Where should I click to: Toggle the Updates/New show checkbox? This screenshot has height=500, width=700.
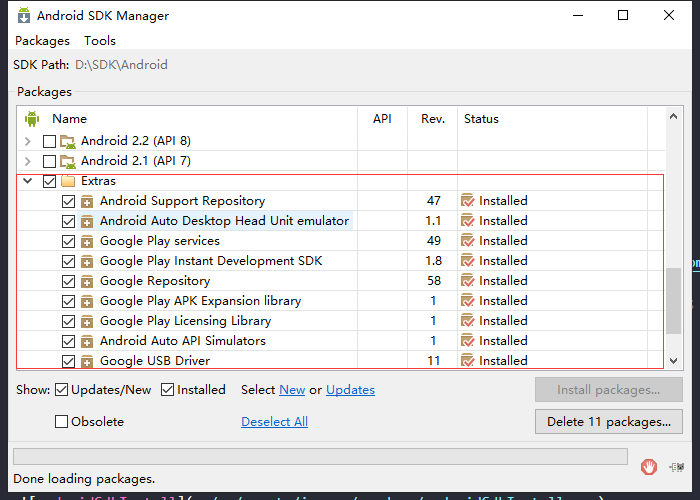(x=61, y=390)
